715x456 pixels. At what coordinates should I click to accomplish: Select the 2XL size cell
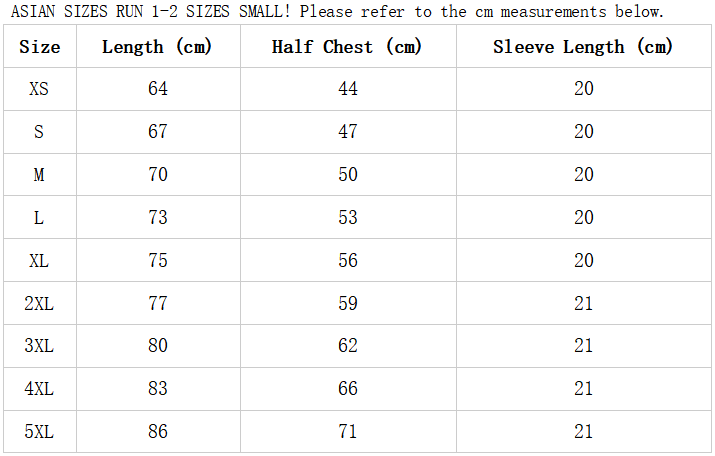[x=39, y=303]
